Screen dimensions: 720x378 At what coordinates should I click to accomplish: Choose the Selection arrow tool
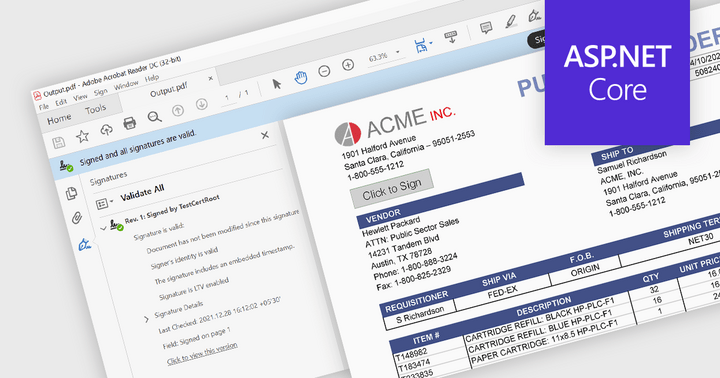tap(276, 84)
